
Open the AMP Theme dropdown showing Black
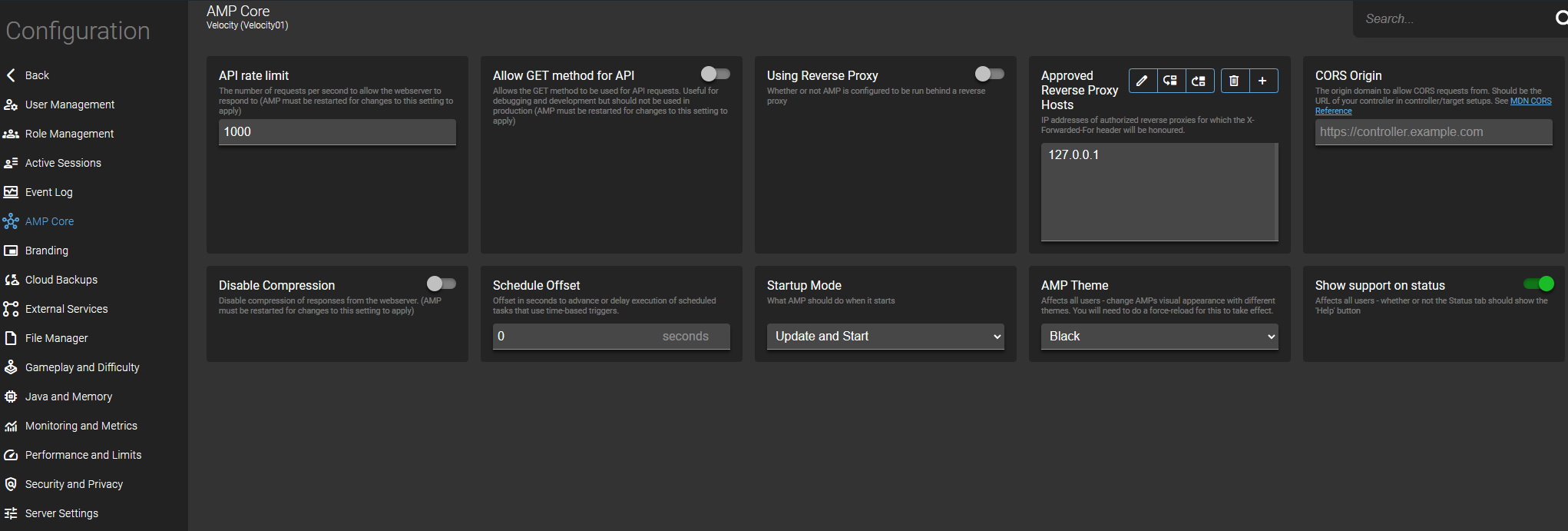click(1159, 337)
